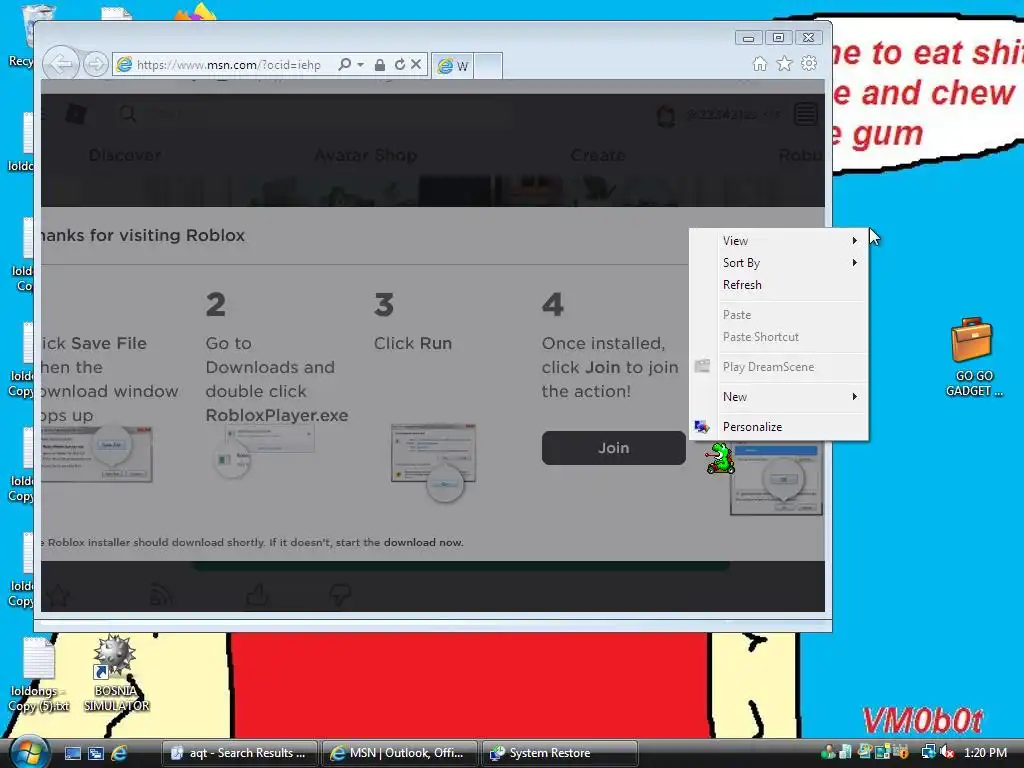Viewport: 1024px width, 768px height.
Task: Click the muted volume tray icon
Action: point(947,752)
